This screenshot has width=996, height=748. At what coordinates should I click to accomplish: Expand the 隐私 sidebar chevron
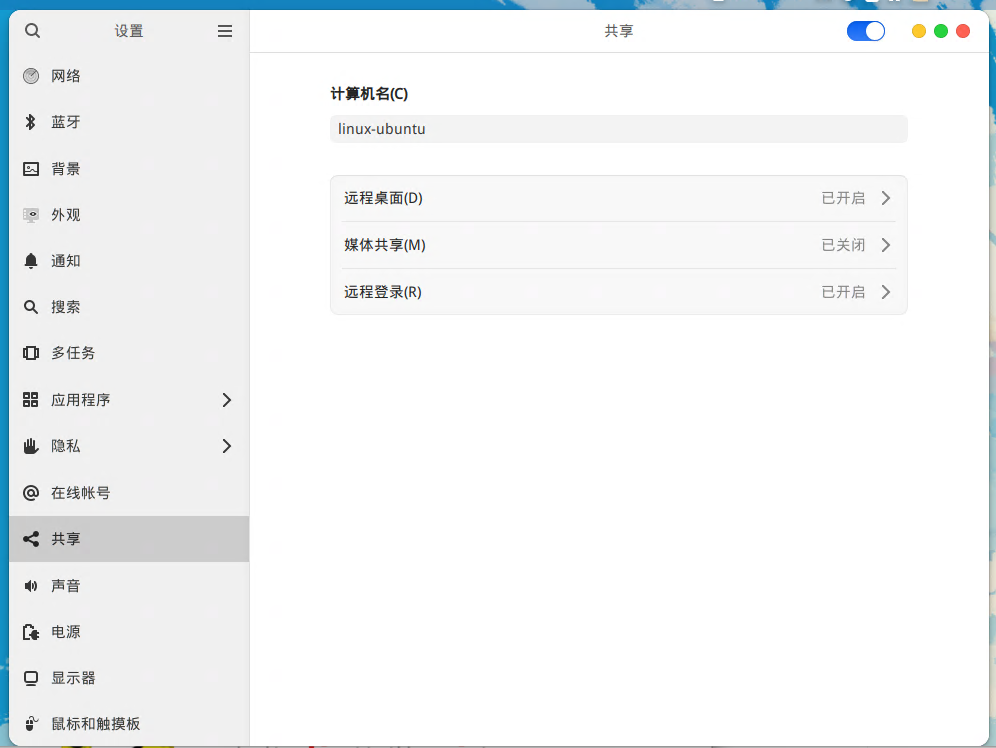[x=226, y=446]
